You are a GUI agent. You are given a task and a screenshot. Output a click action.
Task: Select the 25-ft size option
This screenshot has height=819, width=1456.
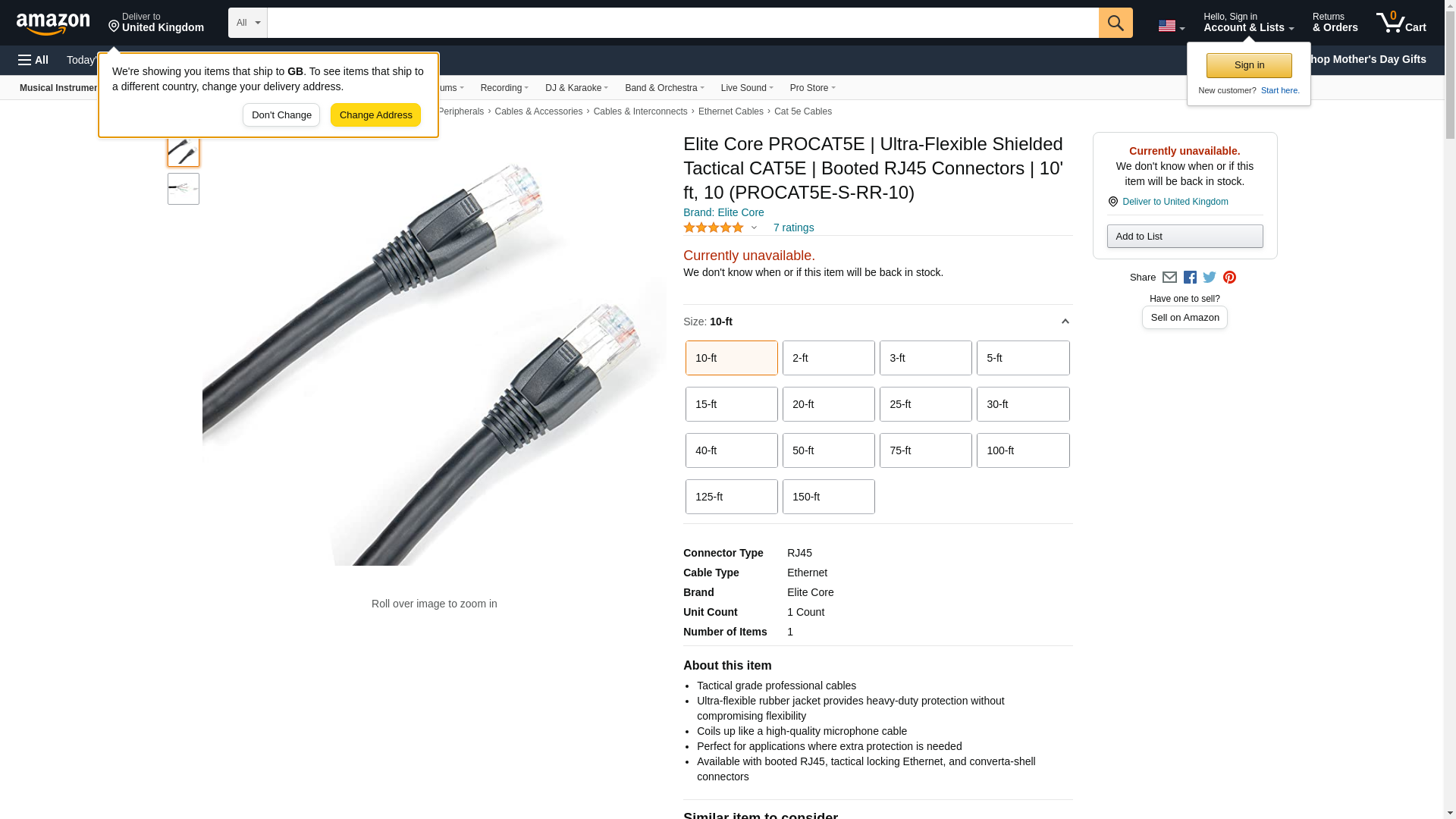(x=925, y=404)
